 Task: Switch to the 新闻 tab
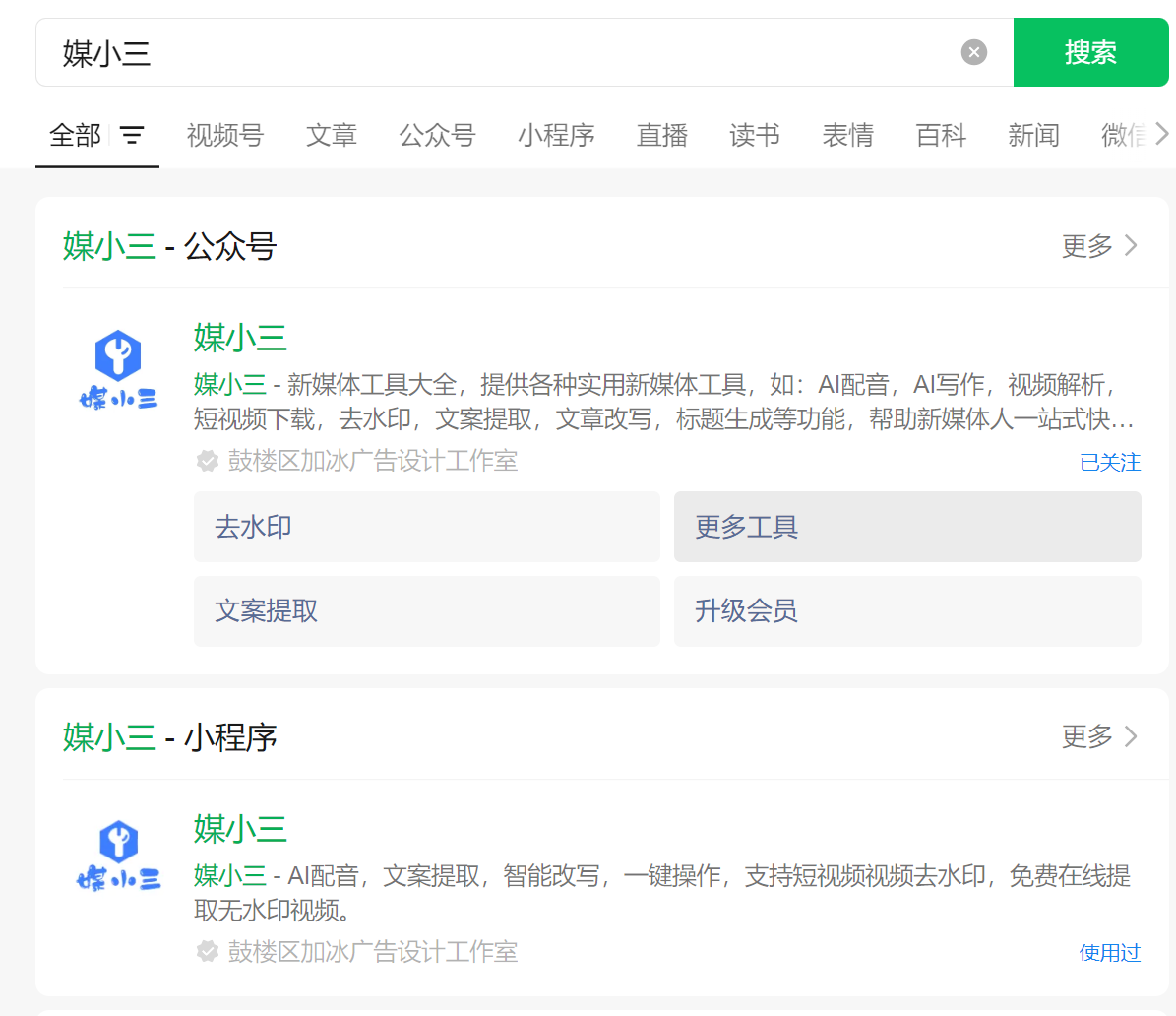1033,135
